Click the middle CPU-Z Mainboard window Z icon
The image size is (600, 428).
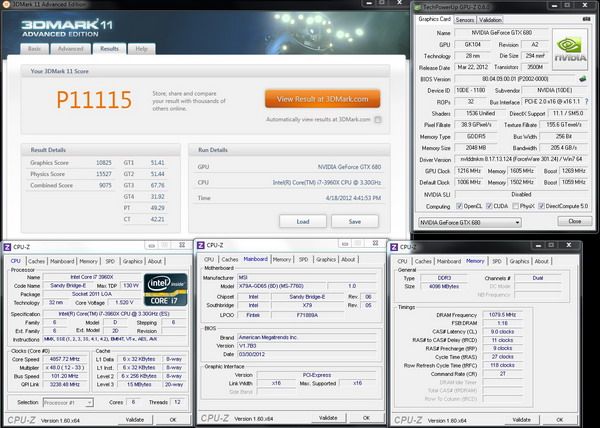click(201, 245)
